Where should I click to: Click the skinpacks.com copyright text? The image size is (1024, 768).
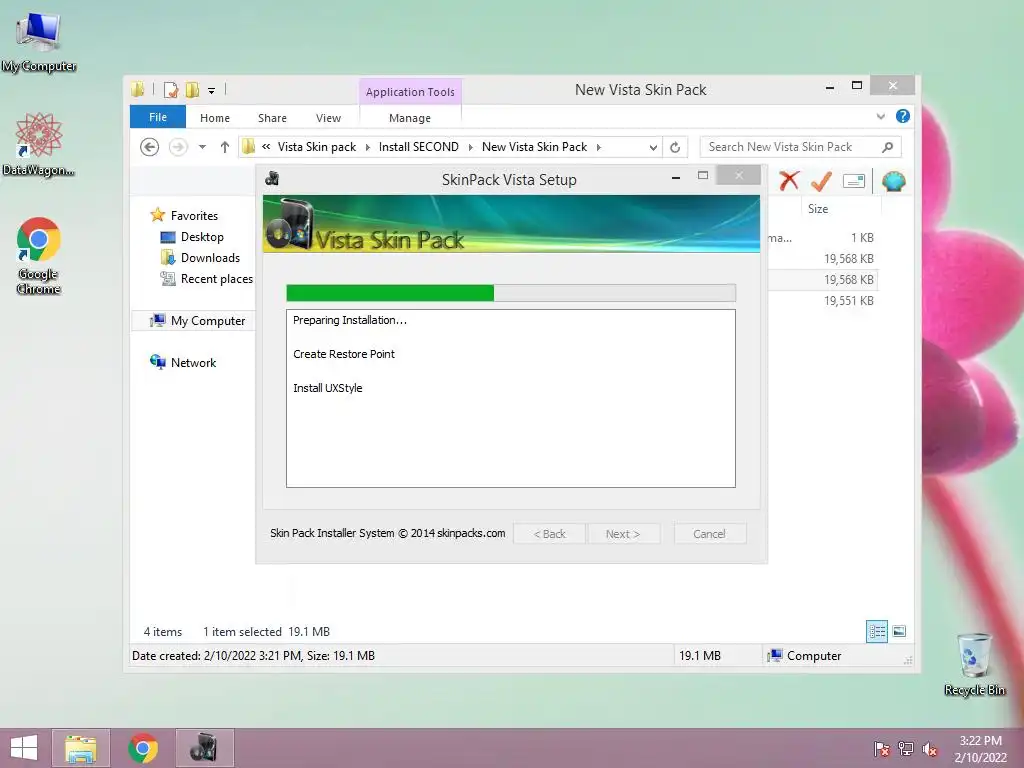[x=387, y=534]
